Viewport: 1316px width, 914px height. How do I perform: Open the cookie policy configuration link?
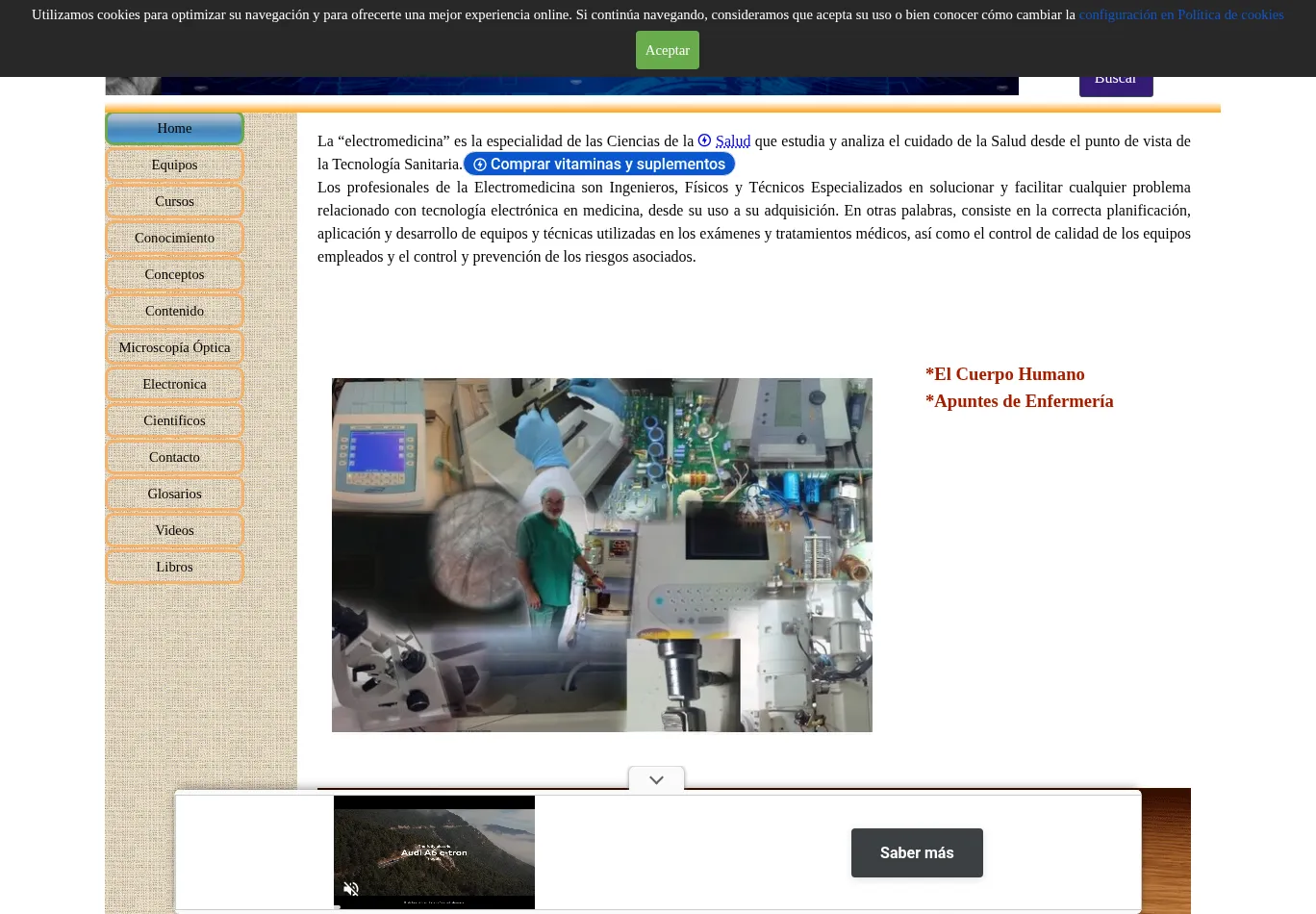(1180, 14)
